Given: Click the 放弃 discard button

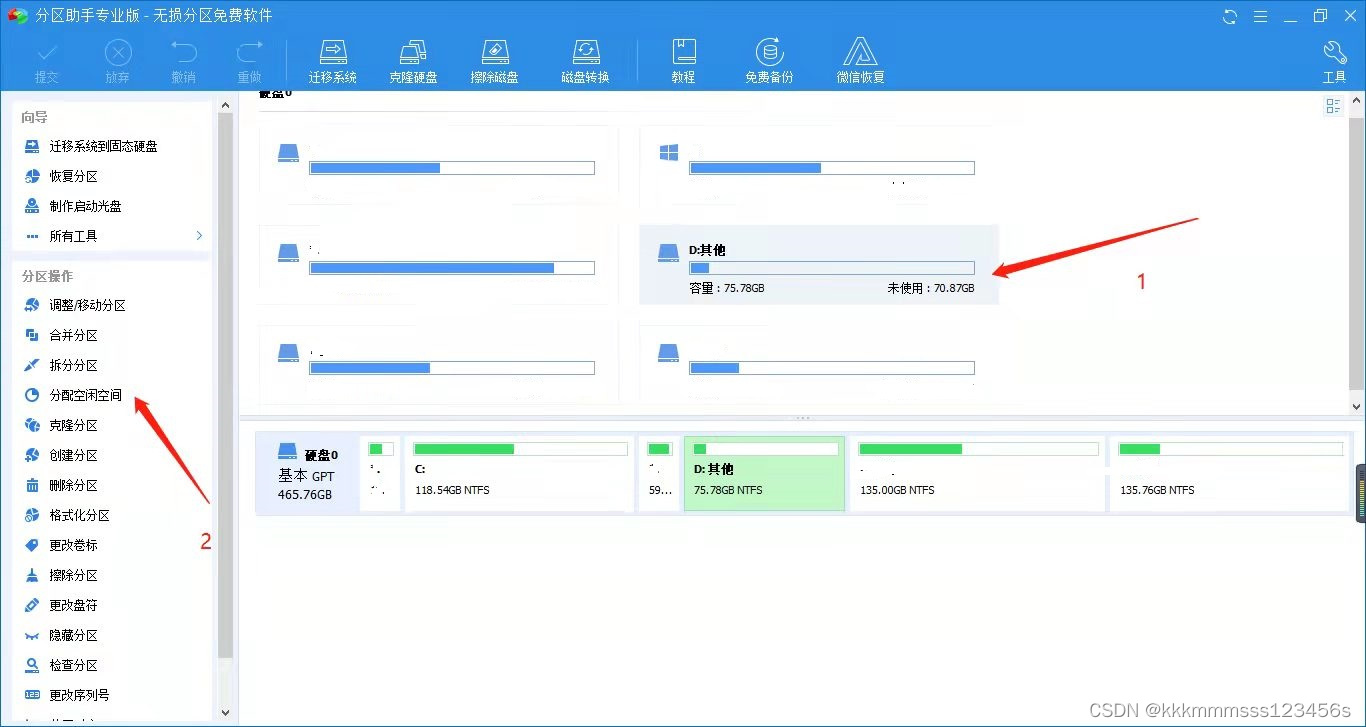Looking at the screenshot, I should tap(118, 62).
